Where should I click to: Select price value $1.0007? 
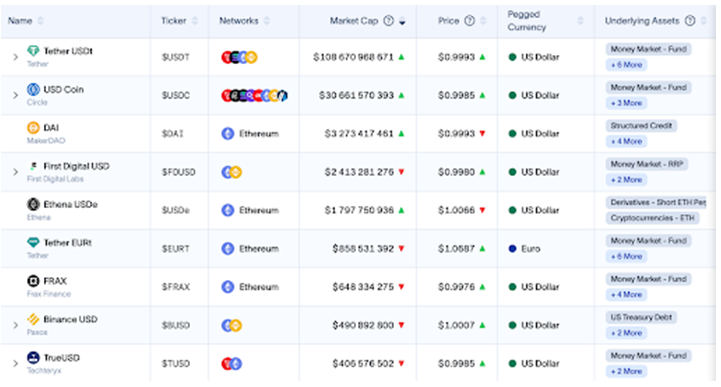(x=457, y=325)
